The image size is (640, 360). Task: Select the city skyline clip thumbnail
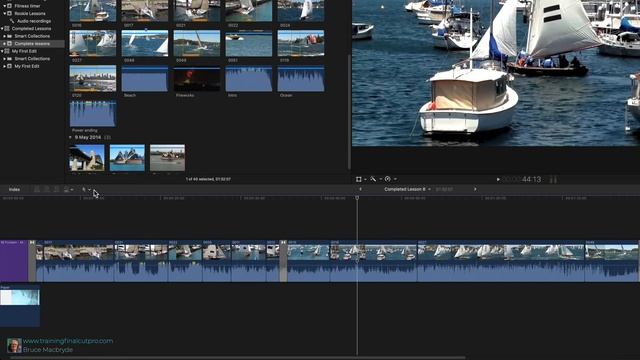93,79
